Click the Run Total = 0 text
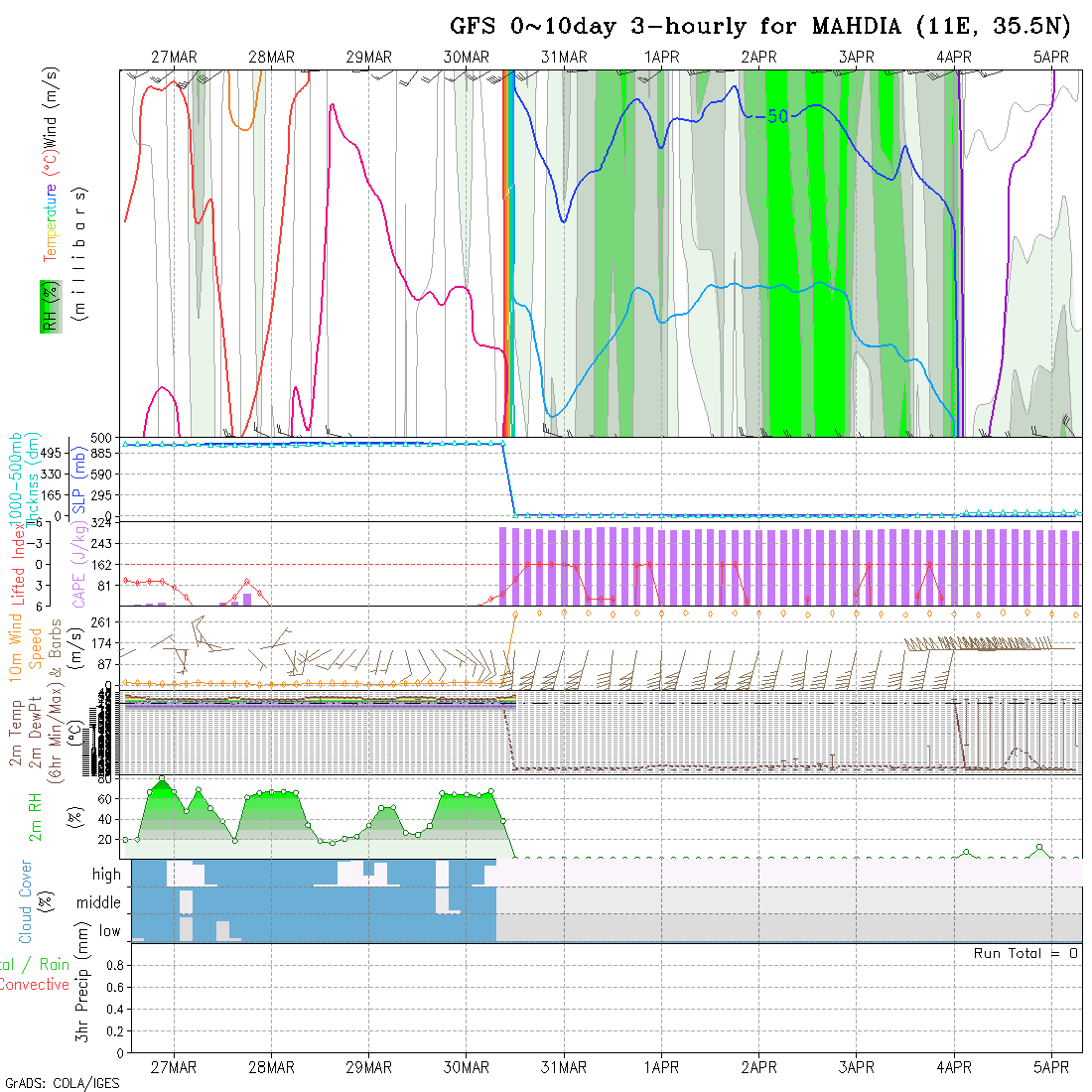Image resolution: width=1092 pixels, height=1092 pixels. (1025, 953)
